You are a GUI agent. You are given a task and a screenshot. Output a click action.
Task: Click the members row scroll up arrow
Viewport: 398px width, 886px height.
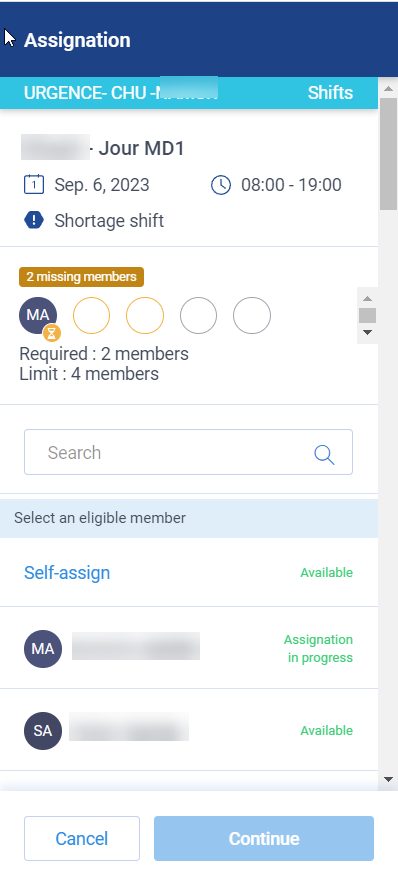pyautogui.click(x=367, y=298)
